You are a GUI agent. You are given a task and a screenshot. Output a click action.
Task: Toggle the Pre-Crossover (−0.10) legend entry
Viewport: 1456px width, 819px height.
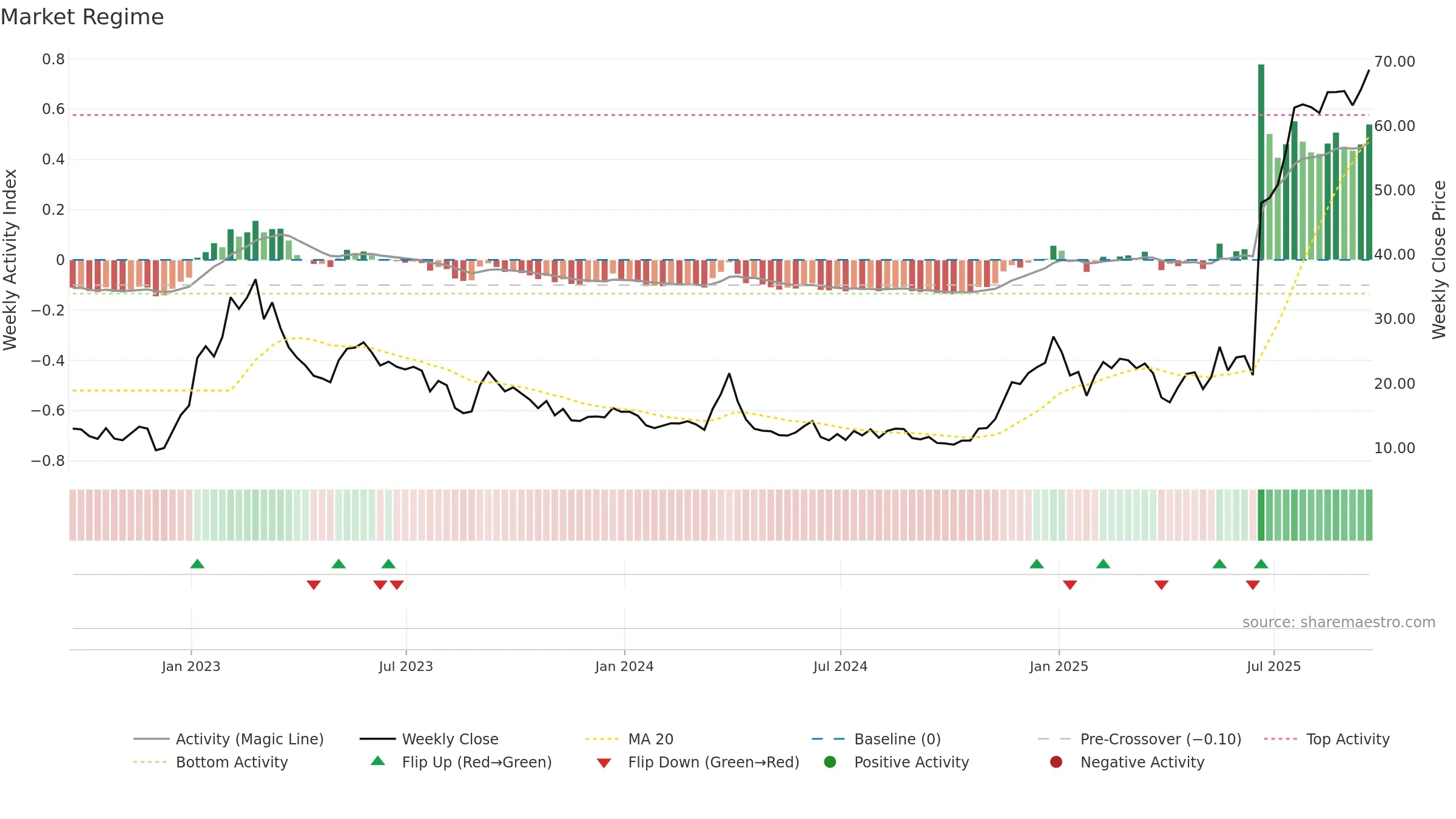point(1139,739)
